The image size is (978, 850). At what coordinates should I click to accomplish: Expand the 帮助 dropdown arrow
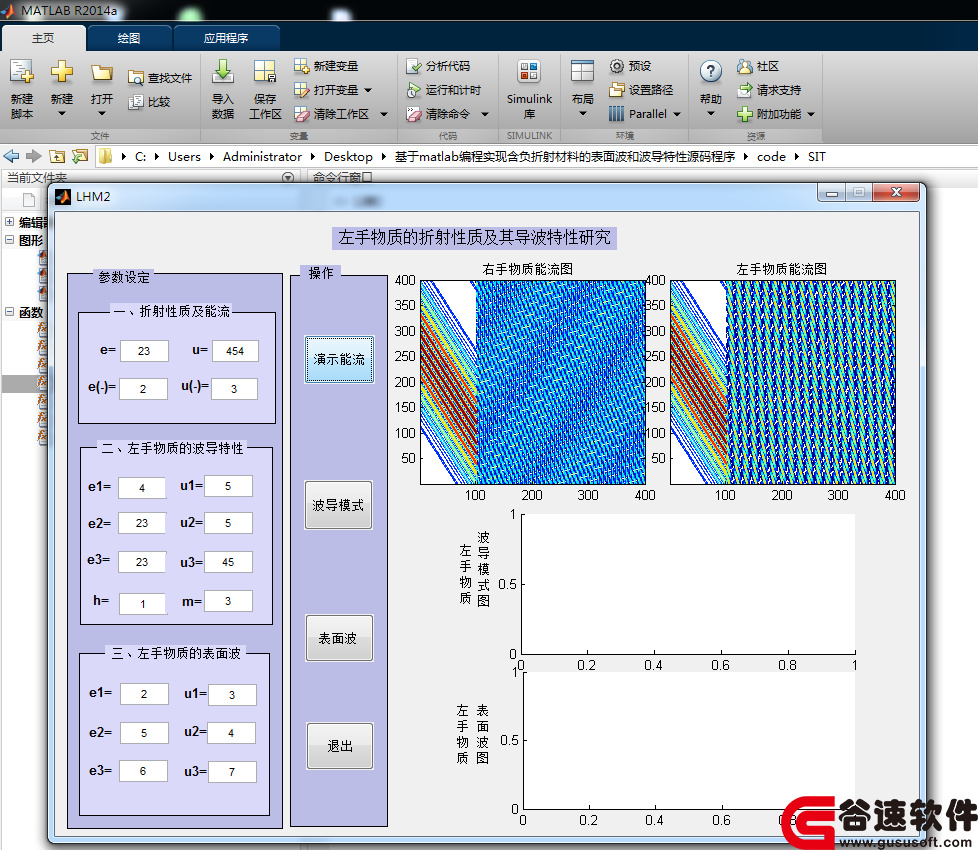point(710,114)
